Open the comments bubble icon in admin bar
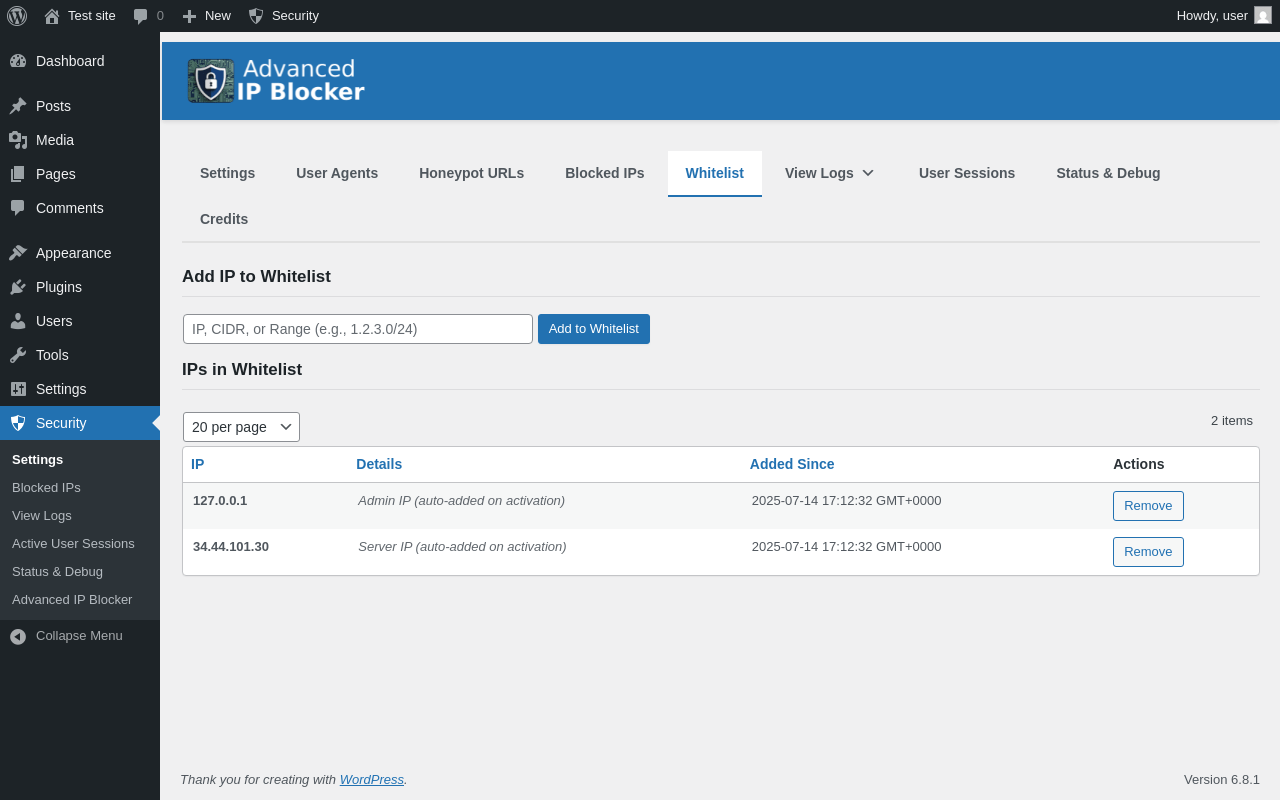Viewport: 1280px width, 800px height. 141,16
